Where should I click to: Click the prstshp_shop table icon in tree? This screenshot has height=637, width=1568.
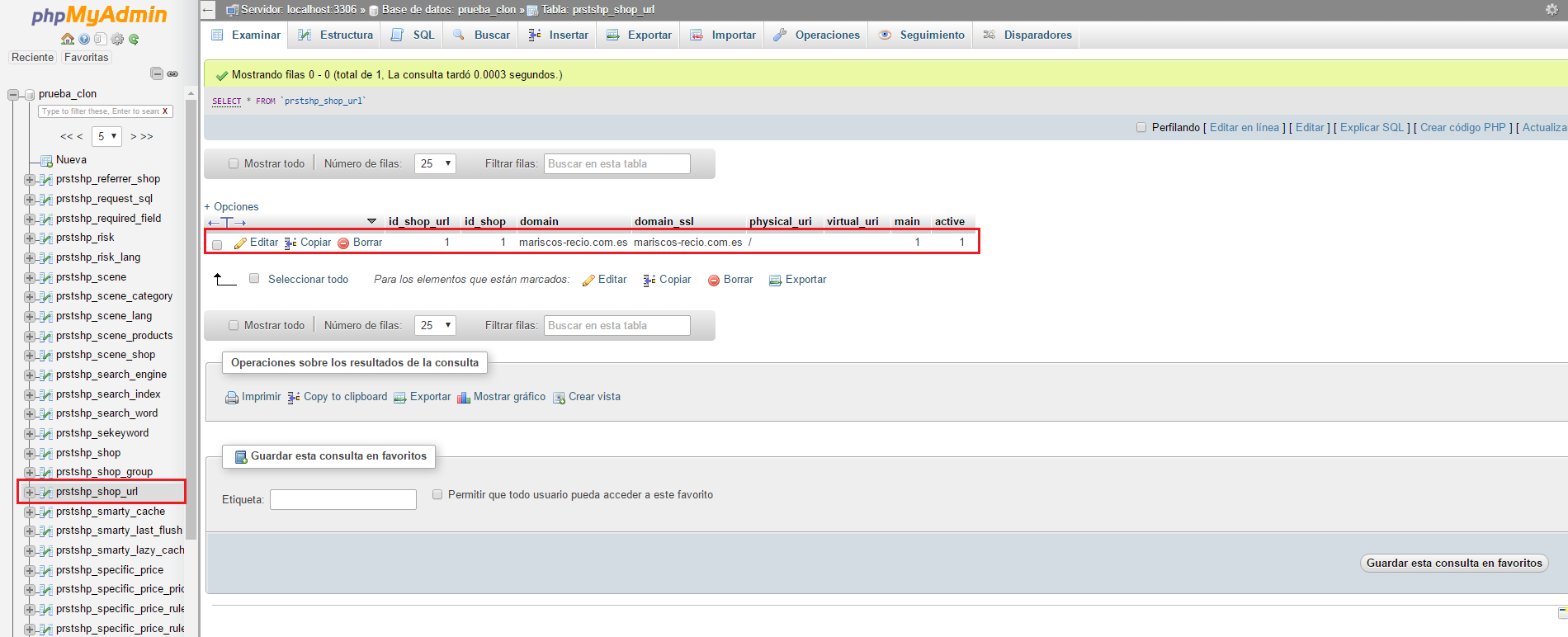[x=46, y=453]
